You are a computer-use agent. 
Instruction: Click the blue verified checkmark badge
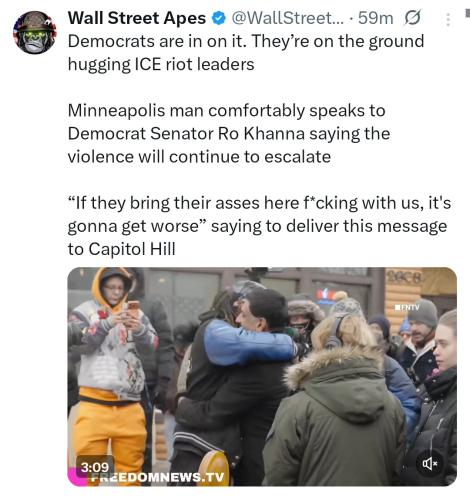pyautogui.click(x=219, y=18)
